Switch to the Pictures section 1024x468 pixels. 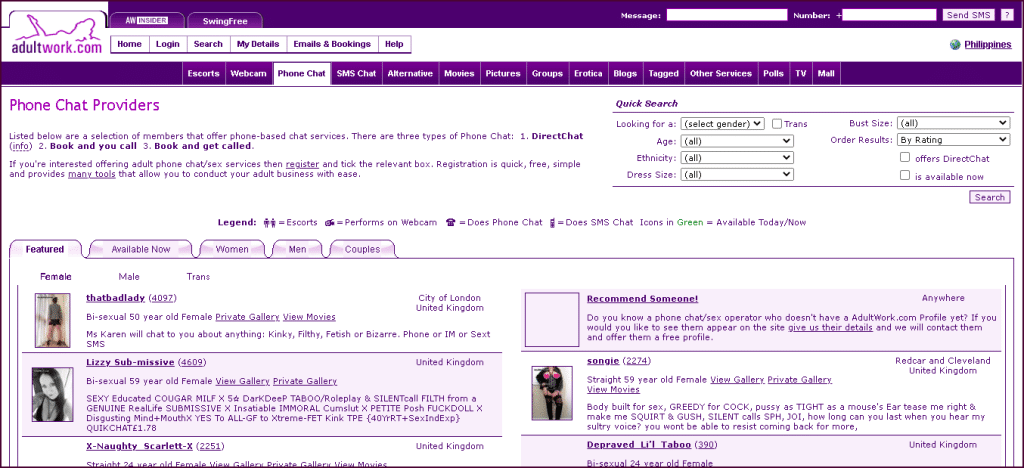coord(503,74)
